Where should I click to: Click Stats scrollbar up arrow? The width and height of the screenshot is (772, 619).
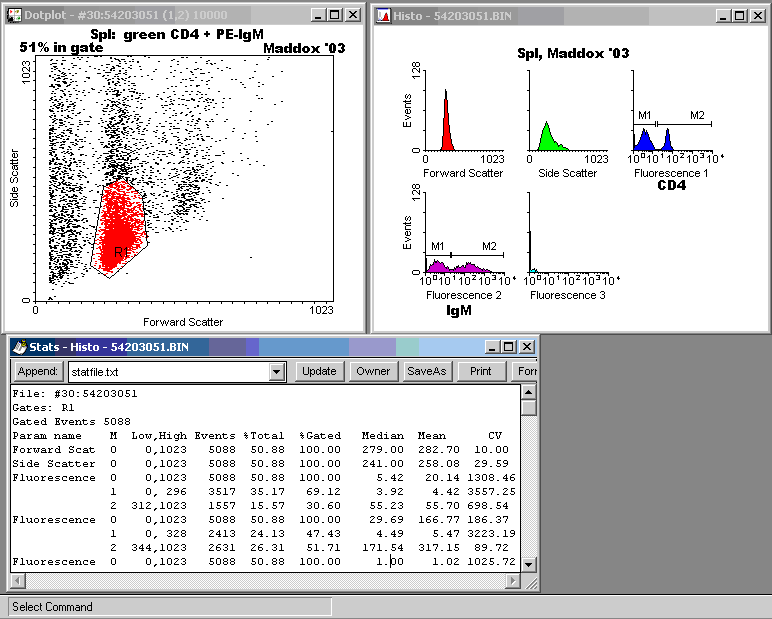point(529,392)
